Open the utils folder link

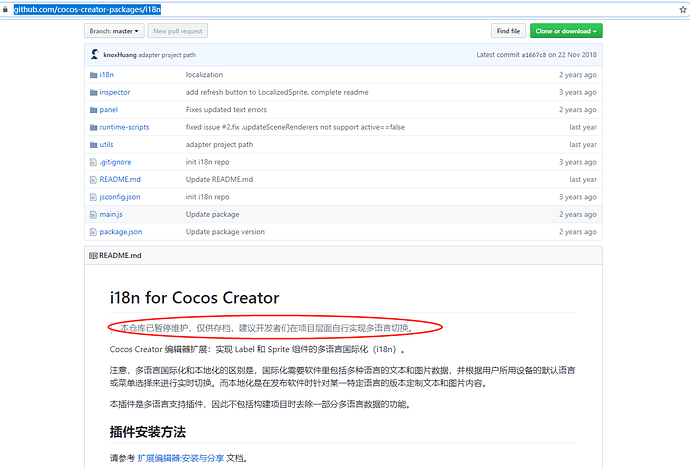coord(106,144)
